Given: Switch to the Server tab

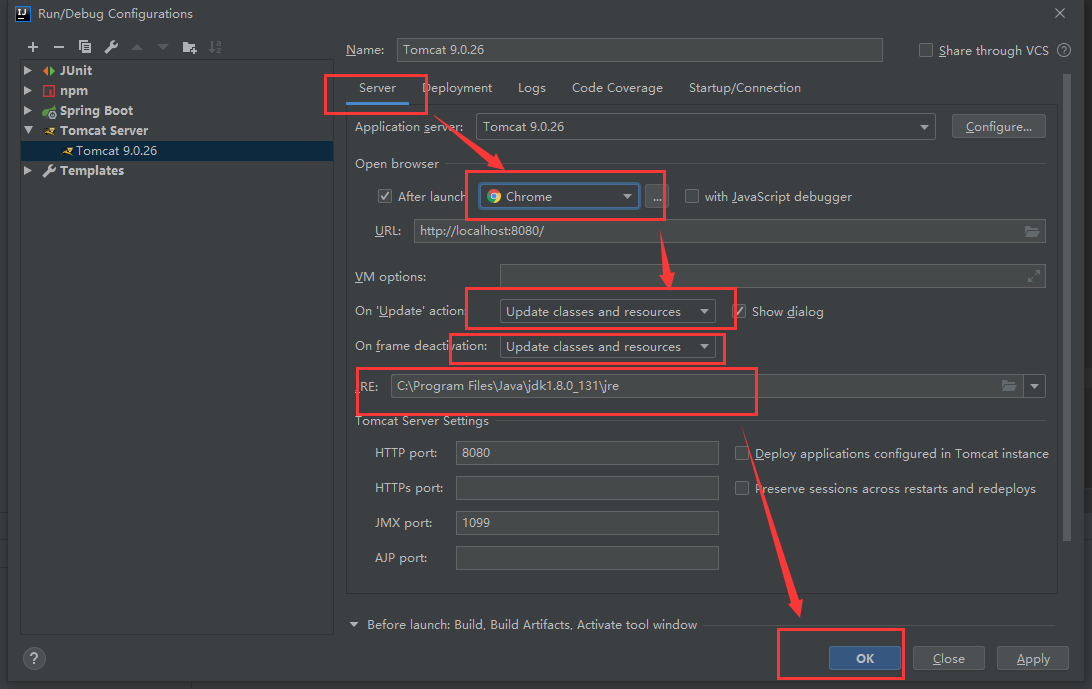Looking at the screenshot, I should coord(377,88).
